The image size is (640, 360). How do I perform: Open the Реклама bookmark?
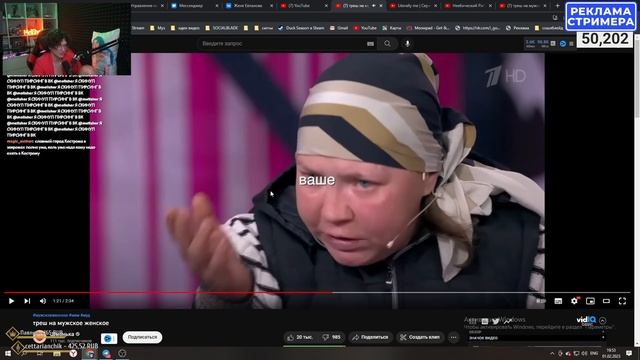(518, 28)
